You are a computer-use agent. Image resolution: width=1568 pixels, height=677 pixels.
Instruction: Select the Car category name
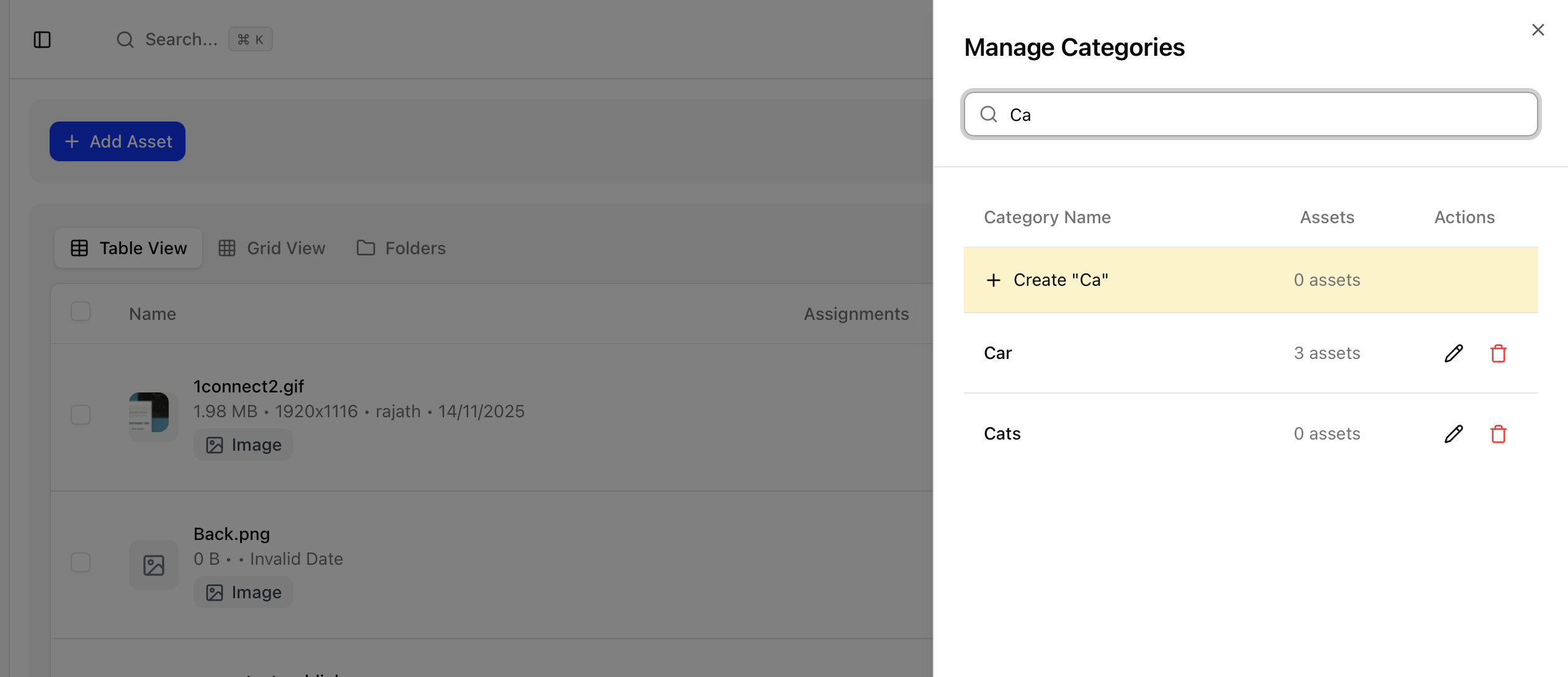point(997,353)
